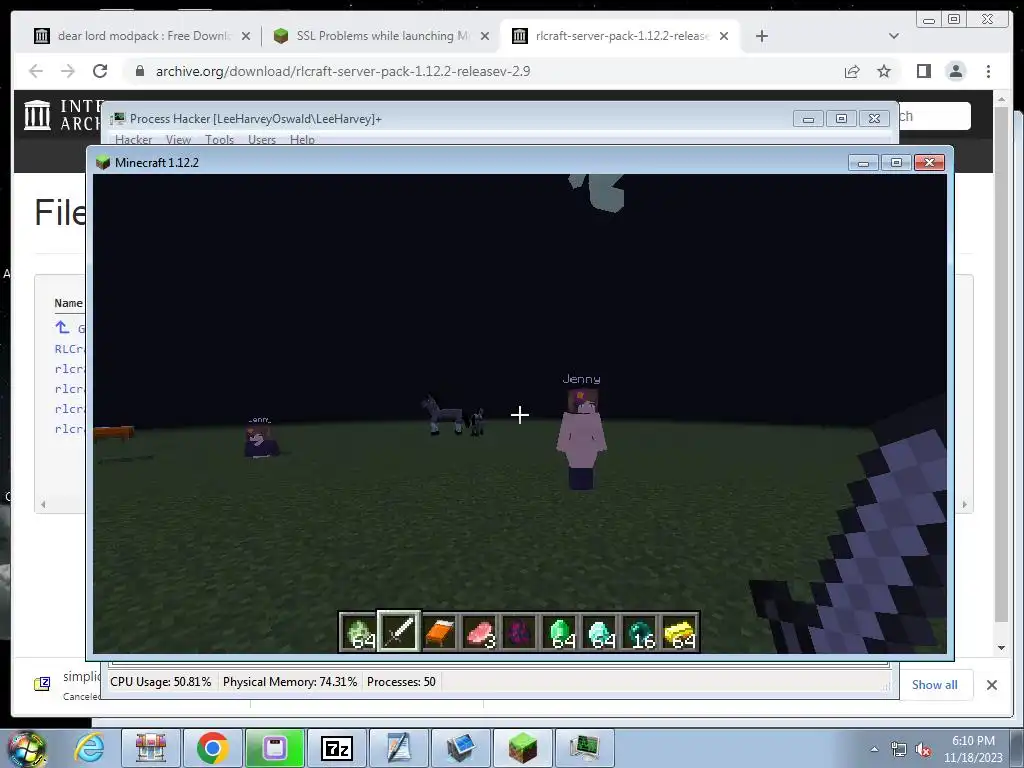Open the notepad and pen taskbar icon
The image size is (1024, 768).
(x=398, y=748)
